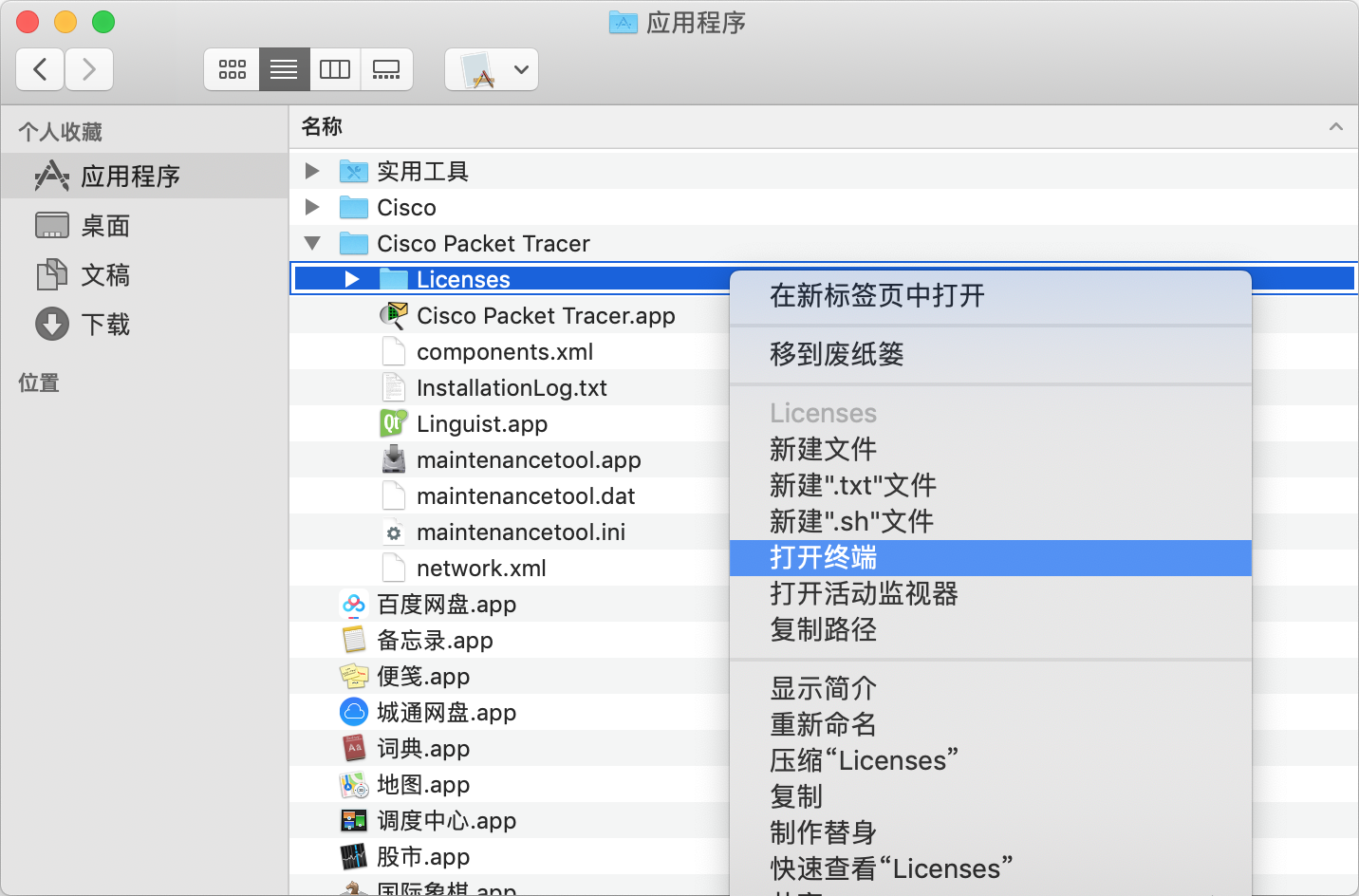The width and height of the screenshot is (1359, 896).
Task: Choose 在新标签页中打开 from context menu
Action: point(991,295)
